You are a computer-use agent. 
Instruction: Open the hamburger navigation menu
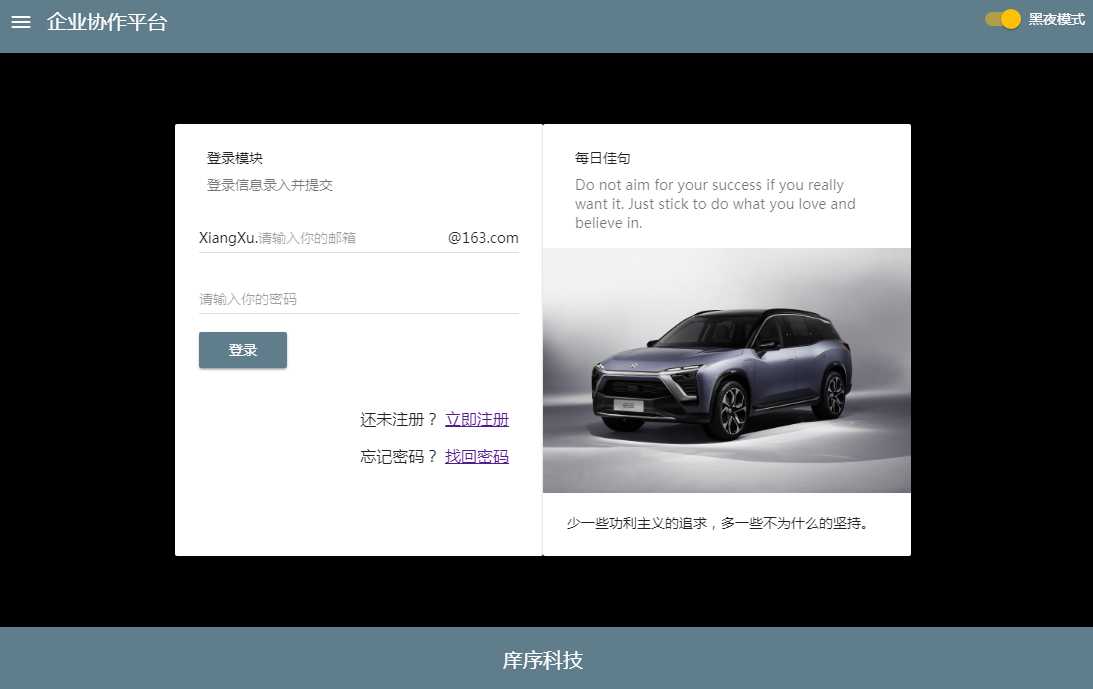21,22
